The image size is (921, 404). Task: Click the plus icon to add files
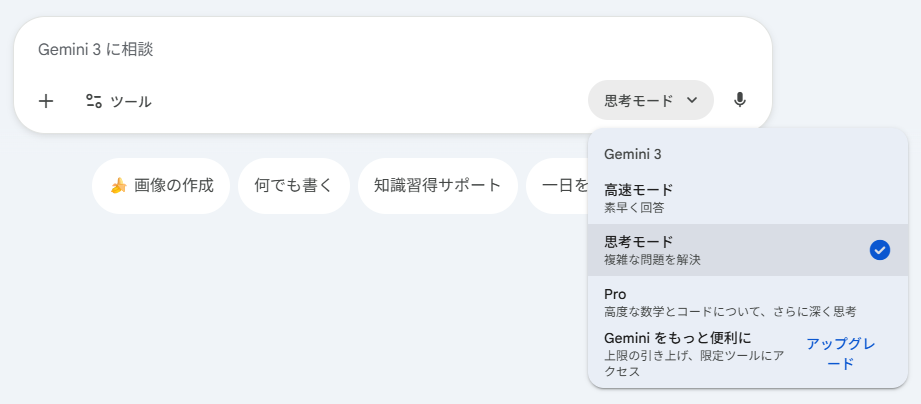pyautogui.click(x=46, y=101)
